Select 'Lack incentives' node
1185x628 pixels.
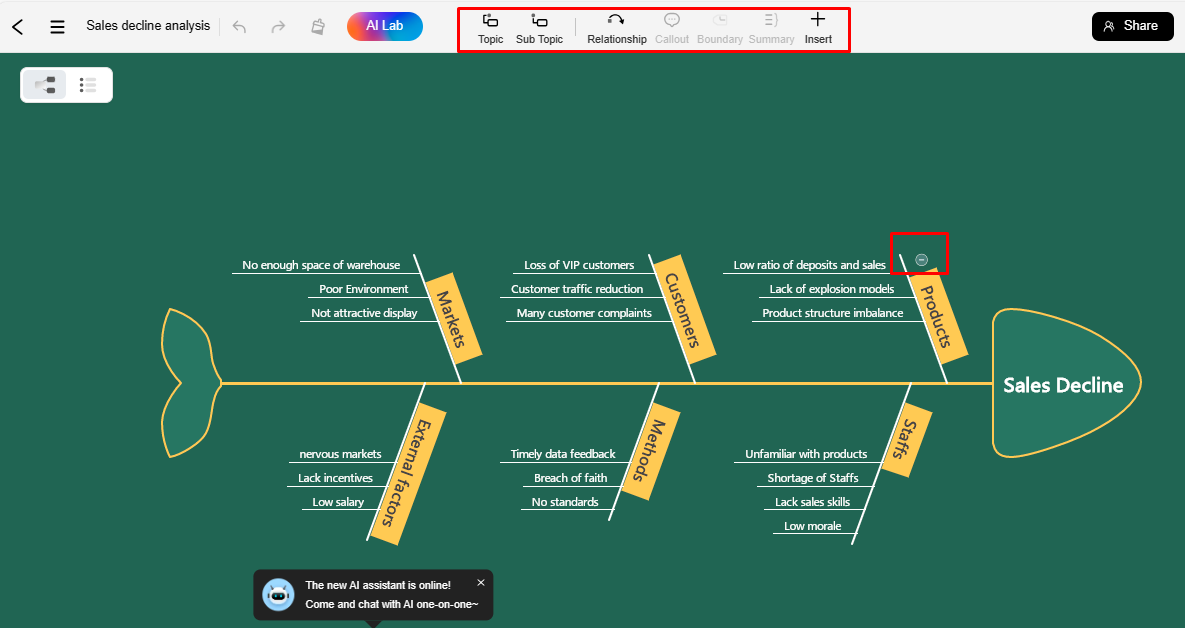click(x=336, y=478)
